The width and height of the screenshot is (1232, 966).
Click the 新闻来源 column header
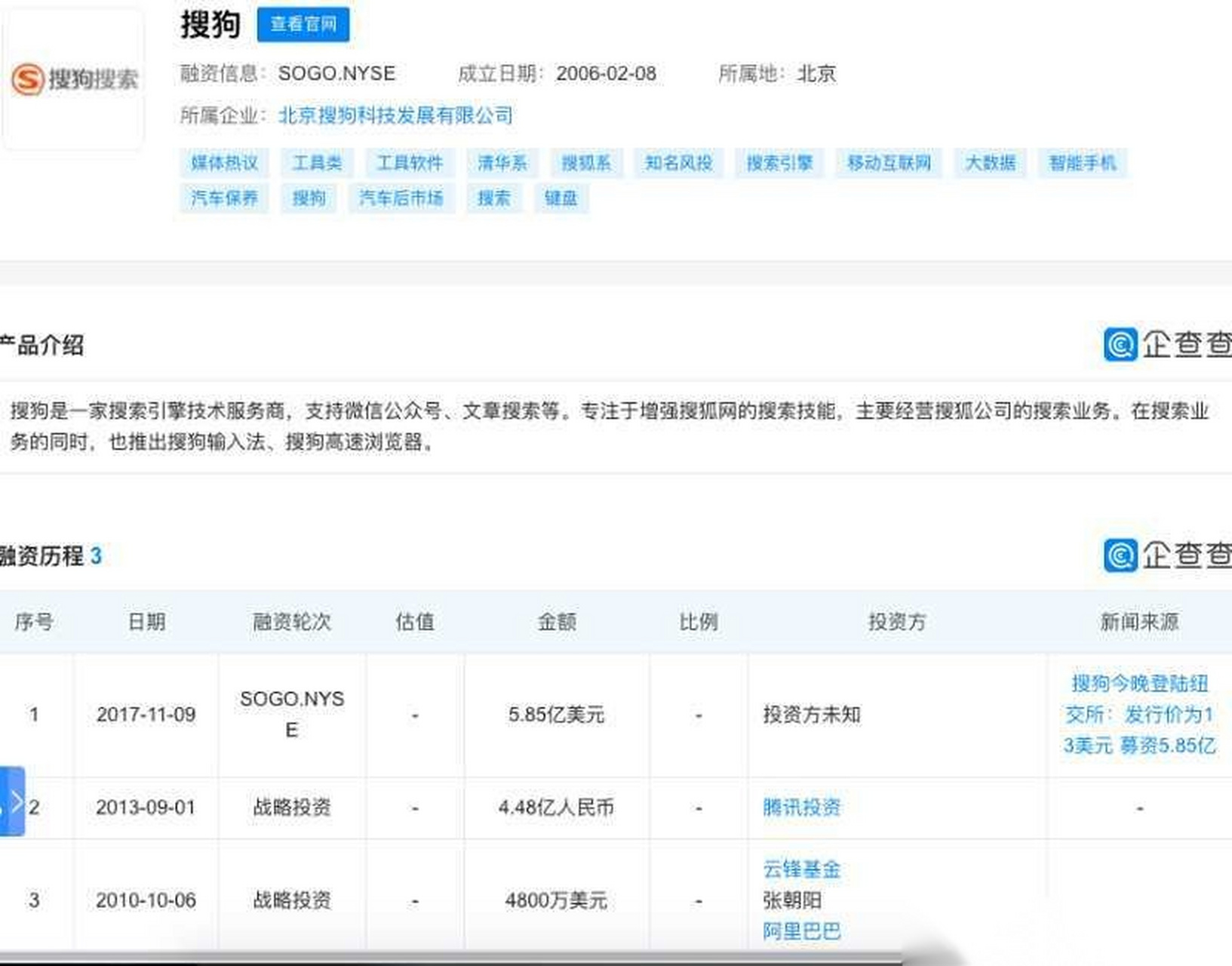[1139, 622]
